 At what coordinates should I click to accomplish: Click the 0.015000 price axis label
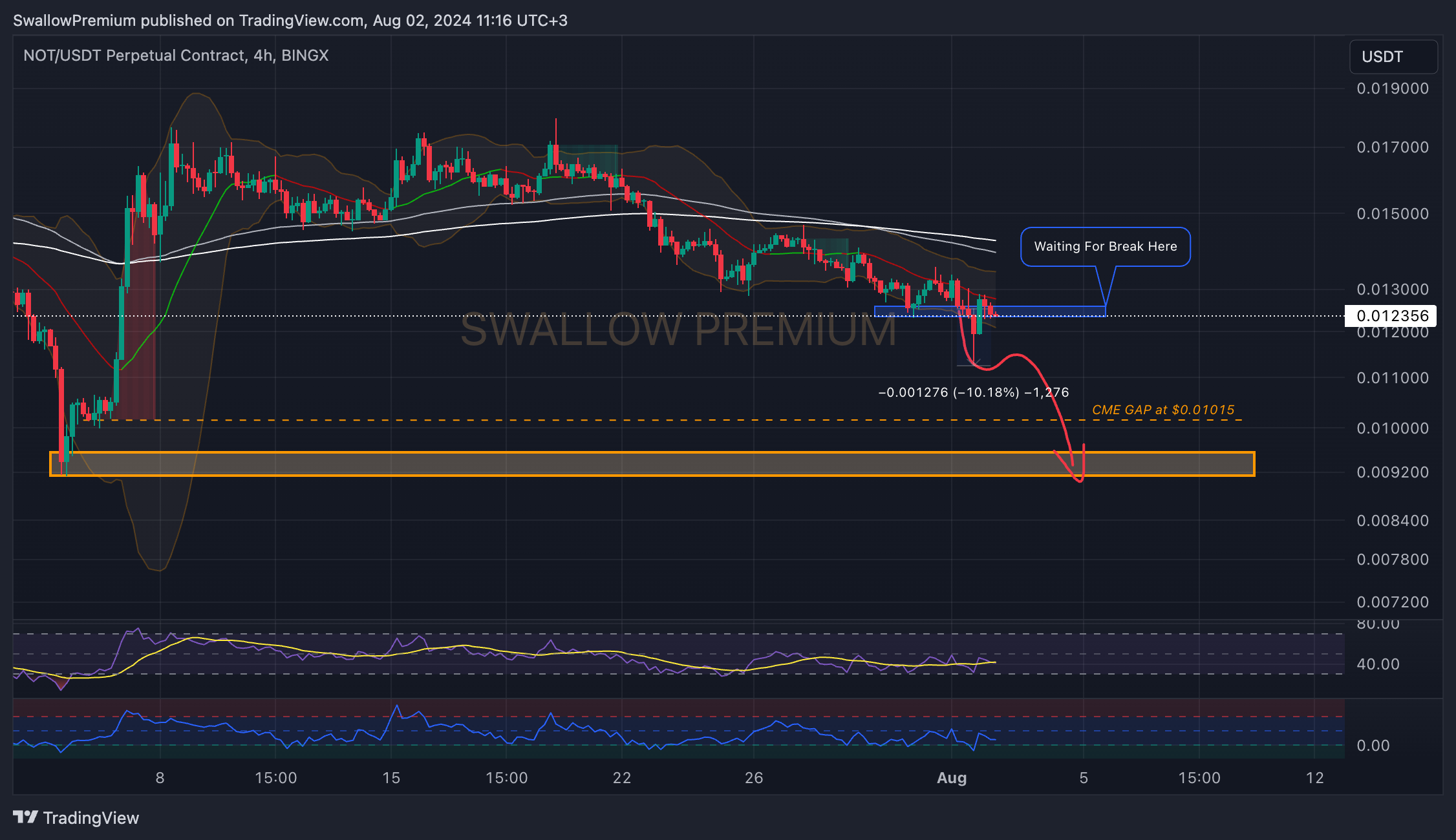1393,214
